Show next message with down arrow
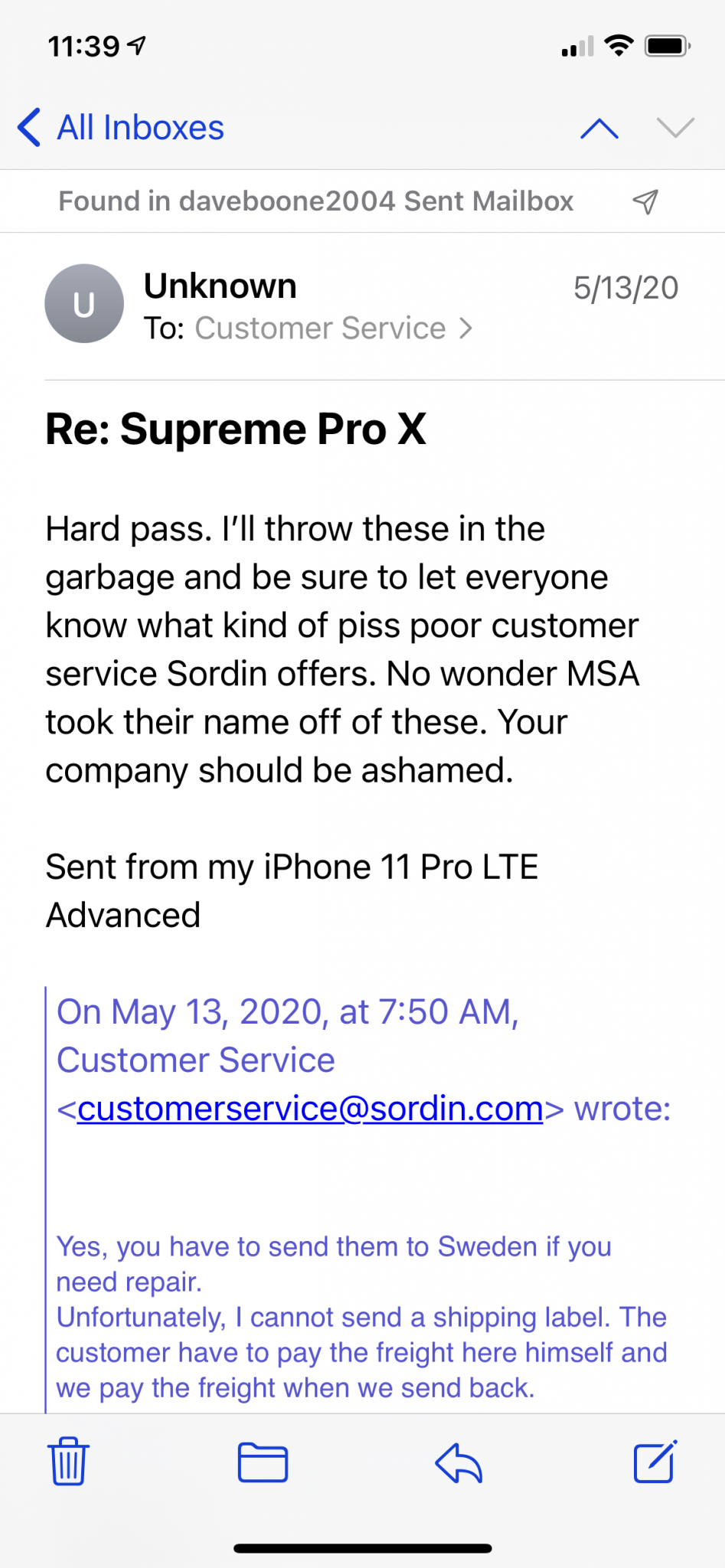The image size is (725, 1568). click(x=675, y=128)
